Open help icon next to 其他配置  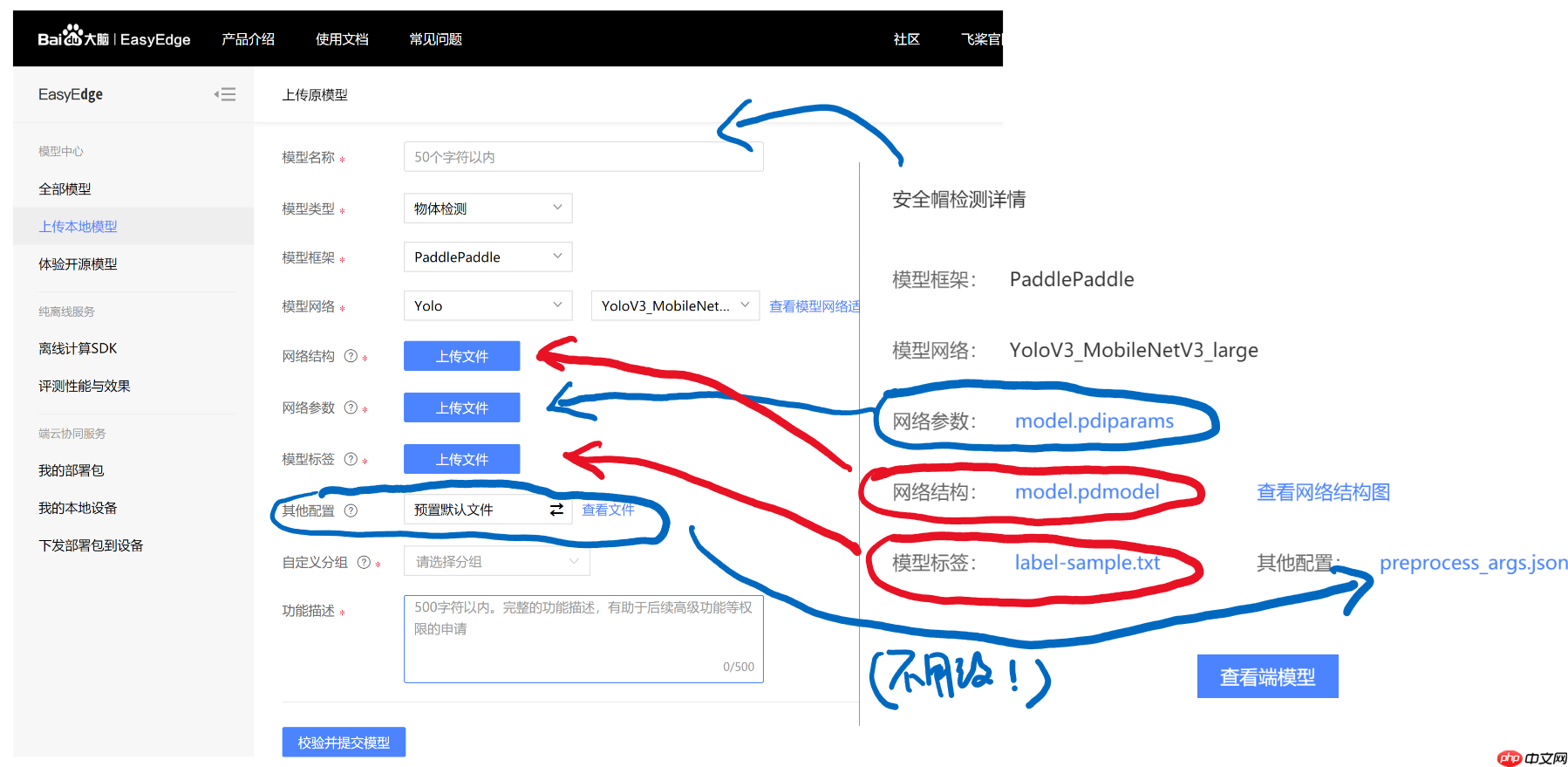(351, 510)
